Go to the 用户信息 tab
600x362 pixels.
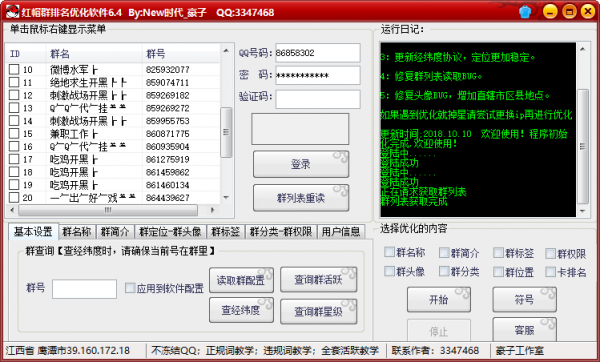(x=341, y=232)
